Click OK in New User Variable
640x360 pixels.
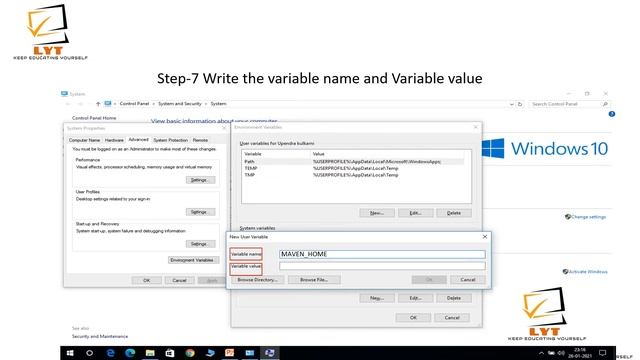tap(429, 280)
